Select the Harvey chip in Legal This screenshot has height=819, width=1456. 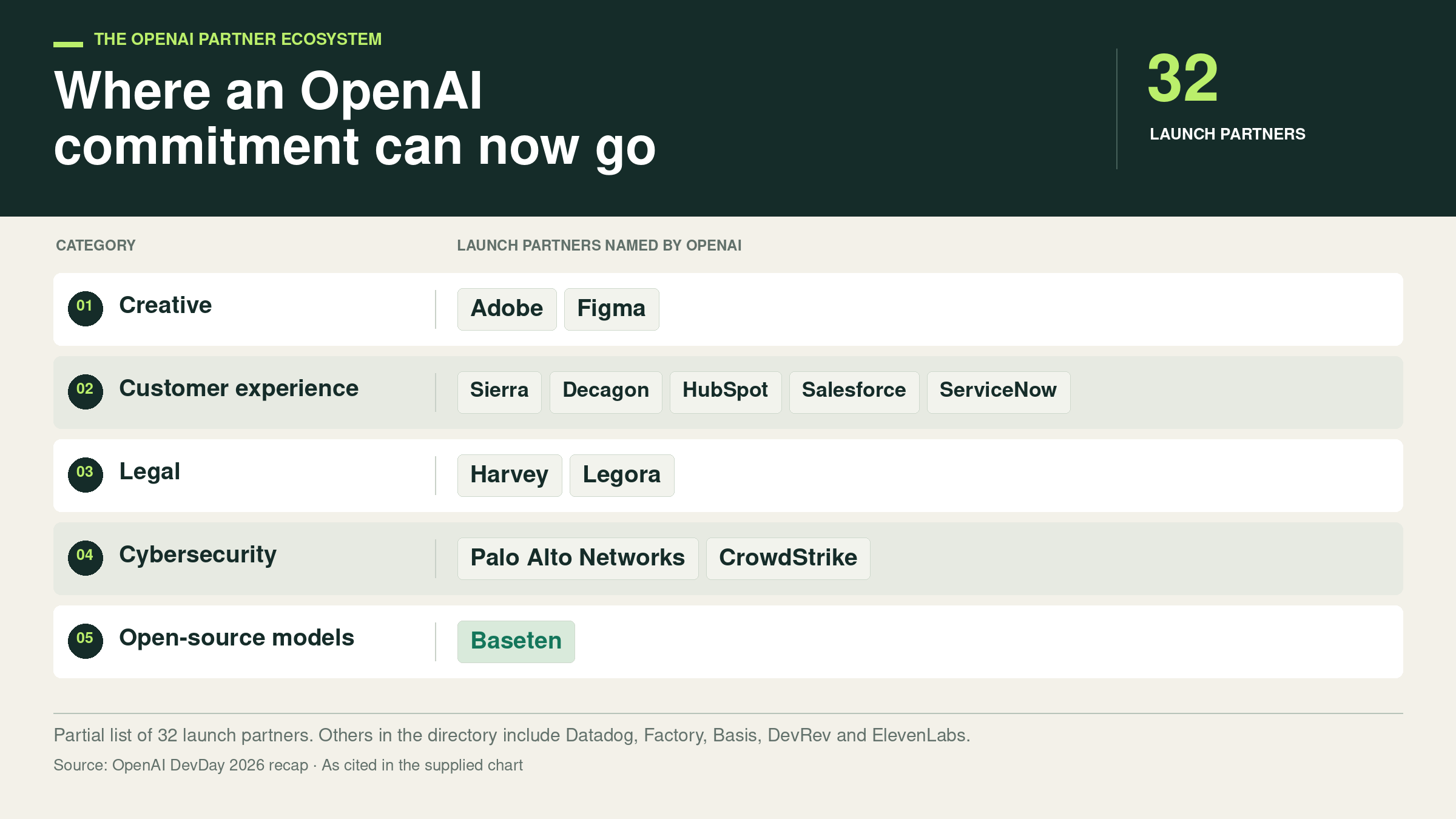[x=510, y=475]
